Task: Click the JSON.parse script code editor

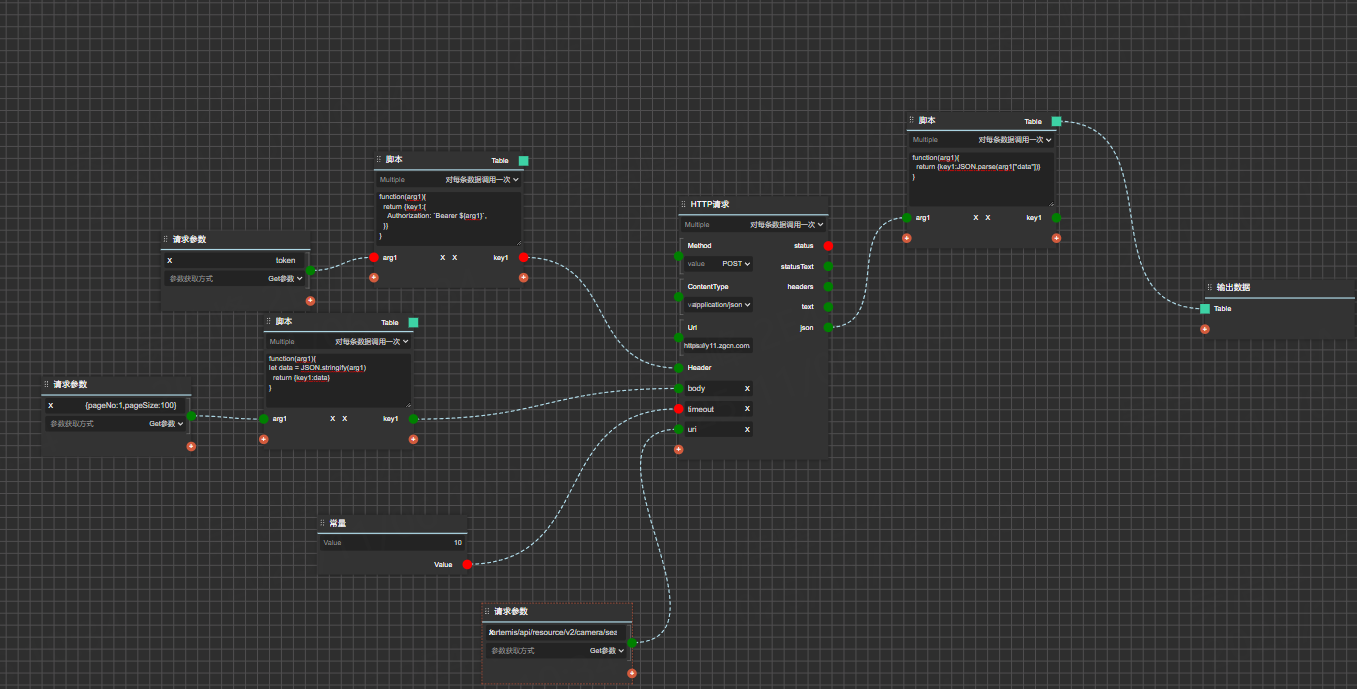Action: (x=980, y=178)
